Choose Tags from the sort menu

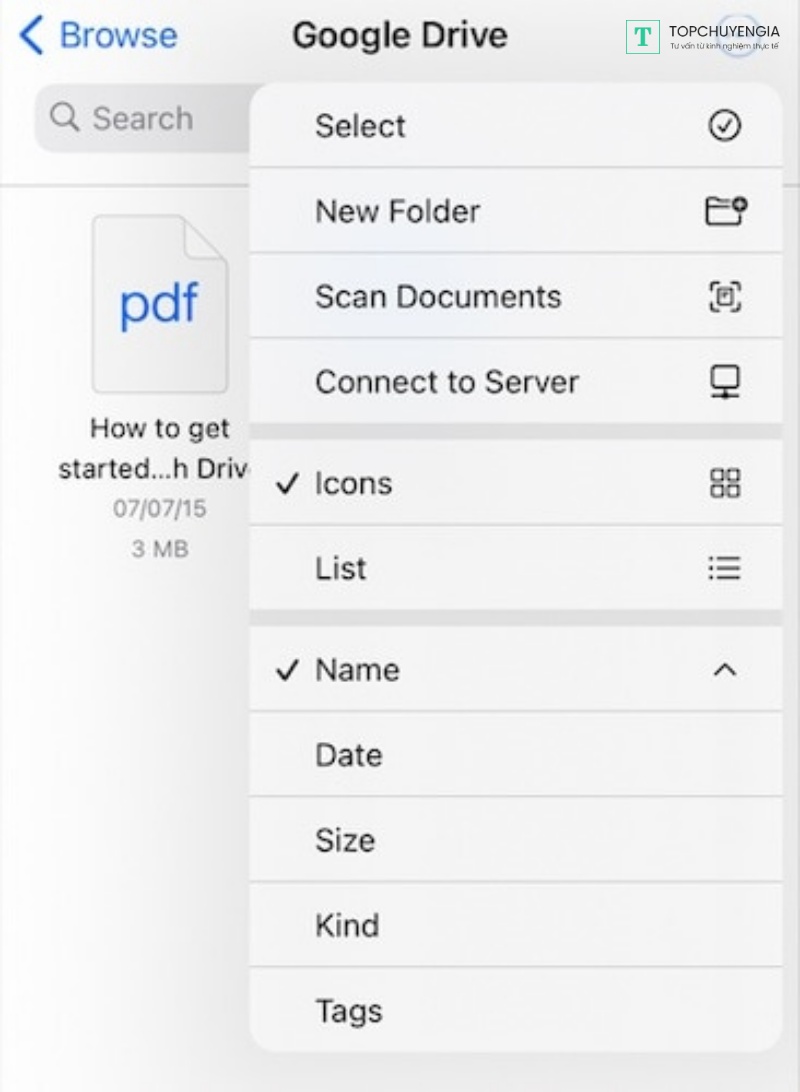tap(348, 1011)
